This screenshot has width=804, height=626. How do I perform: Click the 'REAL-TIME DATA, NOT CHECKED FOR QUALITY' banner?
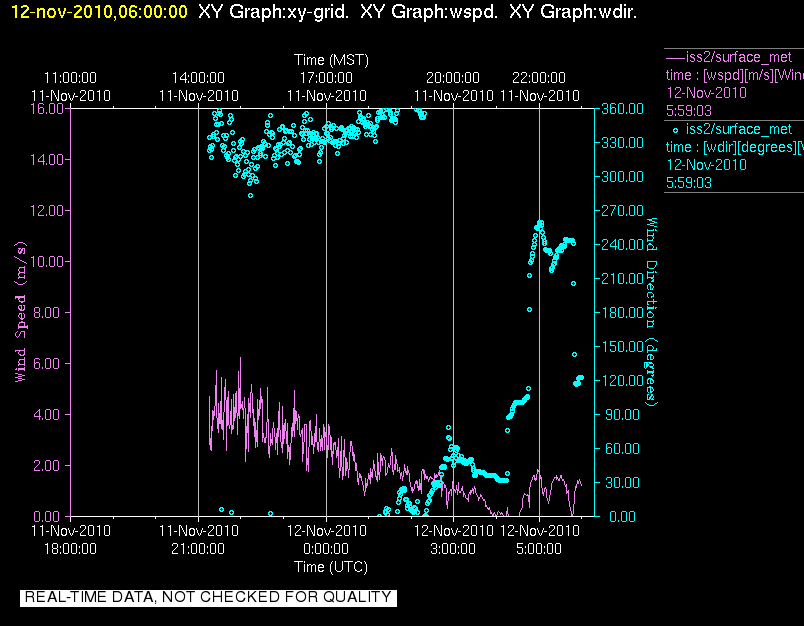208,597
